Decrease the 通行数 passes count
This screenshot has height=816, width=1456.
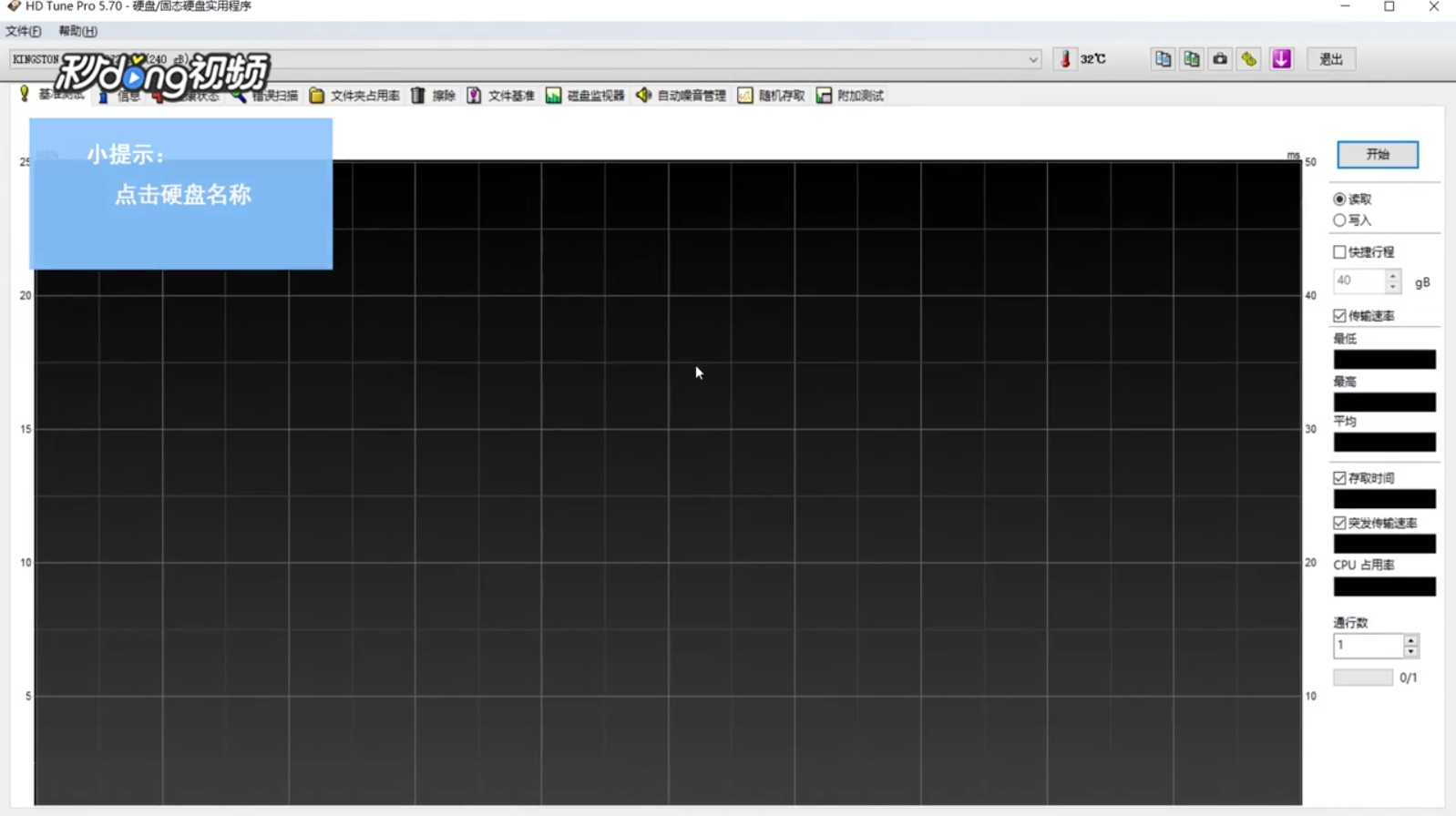point(1410,652)
